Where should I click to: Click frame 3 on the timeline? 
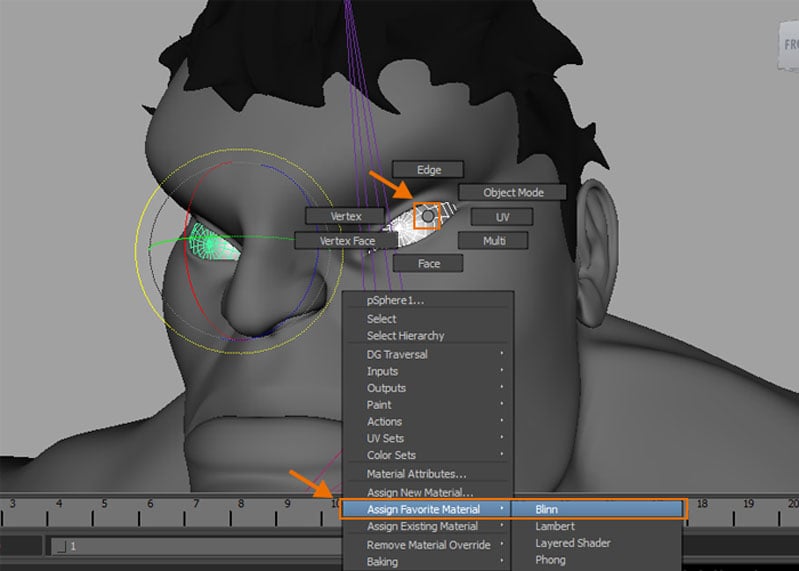pyautogui.click(x=12, y=504)
